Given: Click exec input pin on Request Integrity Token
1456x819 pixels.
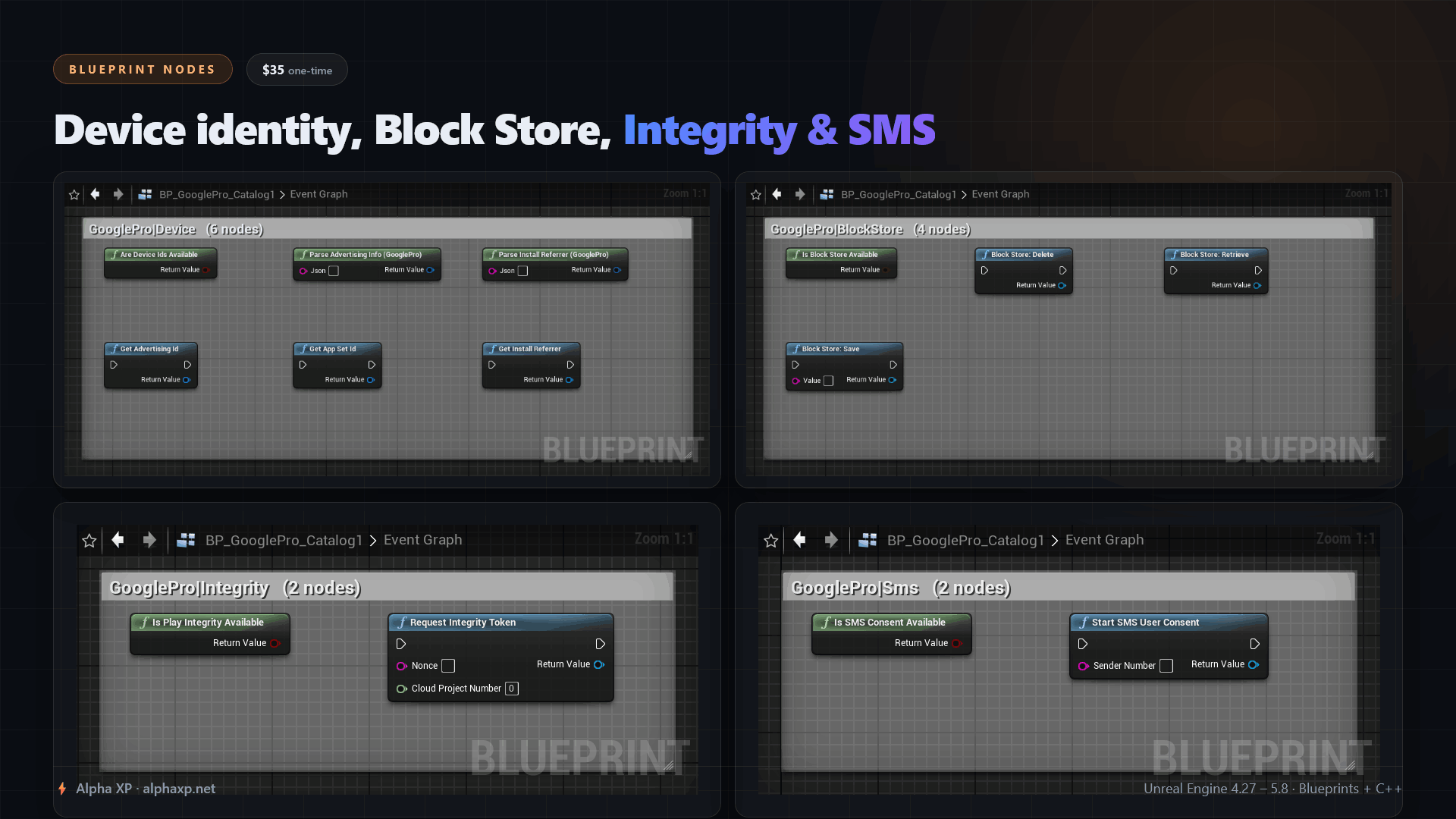Looking at the screenshot, I should tap(401, 644).
